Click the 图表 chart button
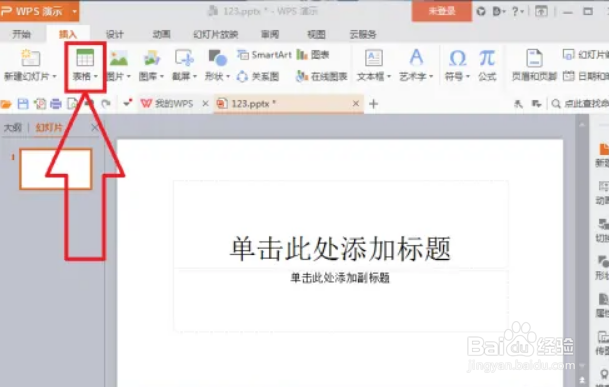609x387 pixels. pyautogui.click(x=313, y=55)
